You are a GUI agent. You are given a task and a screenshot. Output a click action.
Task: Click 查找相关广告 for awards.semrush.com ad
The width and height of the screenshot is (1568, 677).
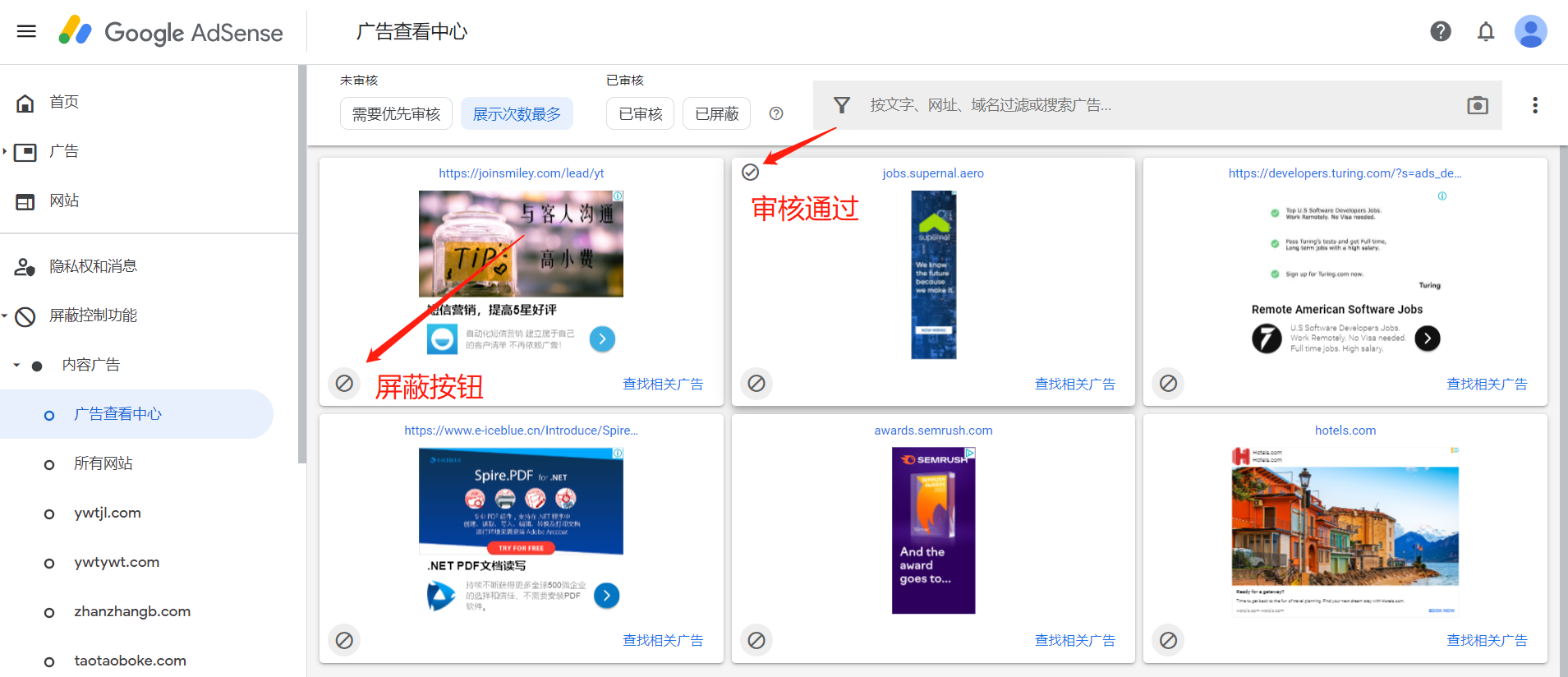1074,640
